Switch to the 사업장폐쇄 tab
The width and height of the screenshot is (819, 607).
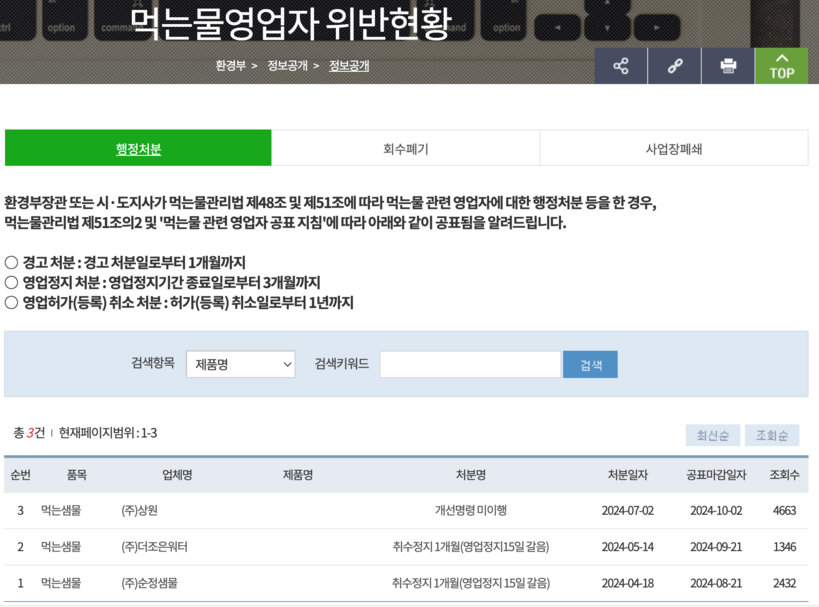click(673, 149)
